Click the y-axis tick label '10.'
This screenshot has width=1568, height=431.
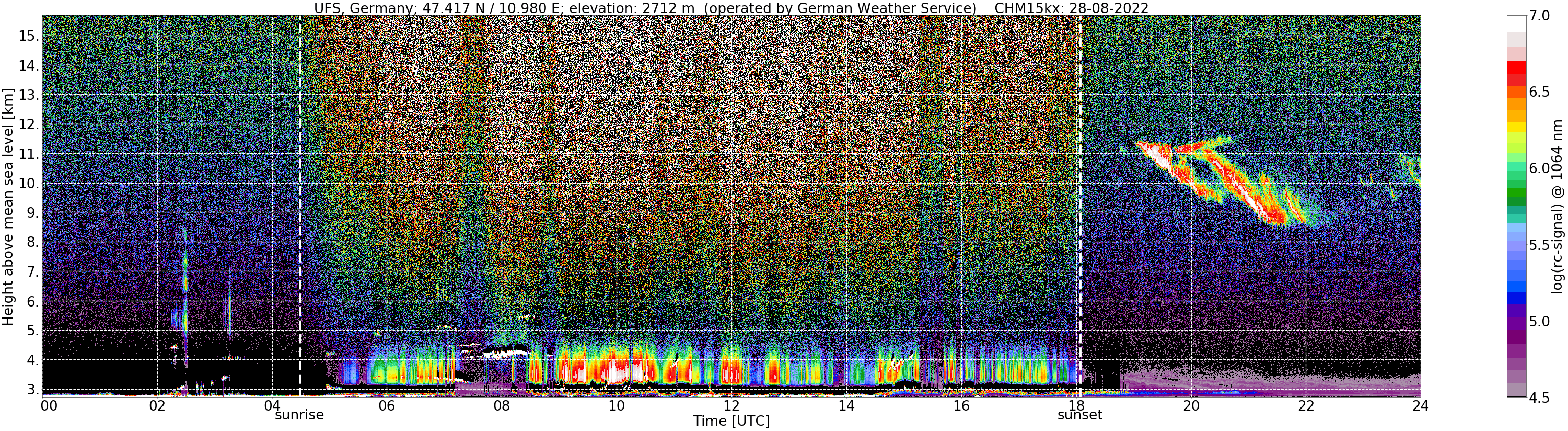coord(28,184)
